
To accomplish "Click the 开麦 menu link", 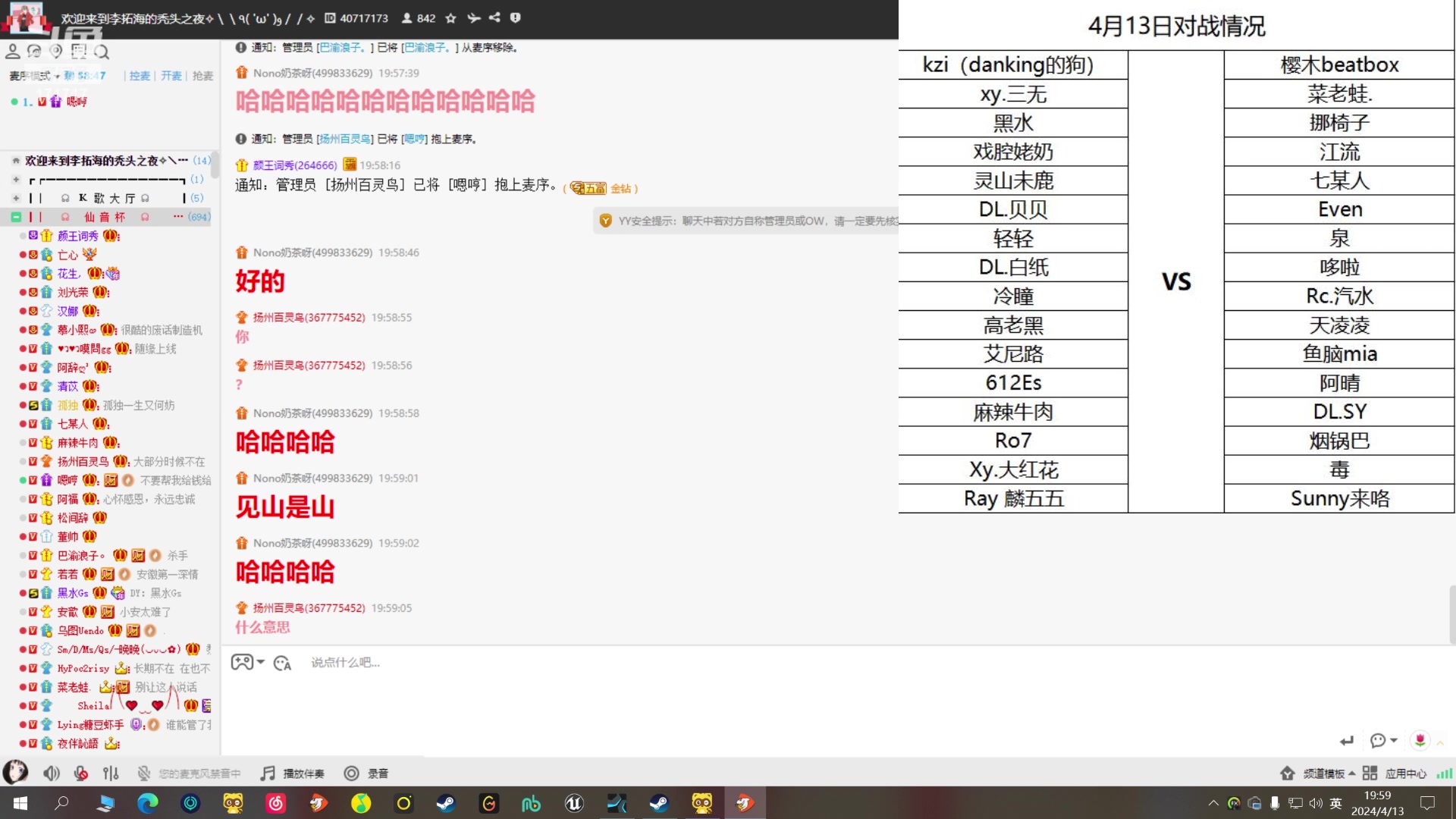I will click(x=171, y=76).
